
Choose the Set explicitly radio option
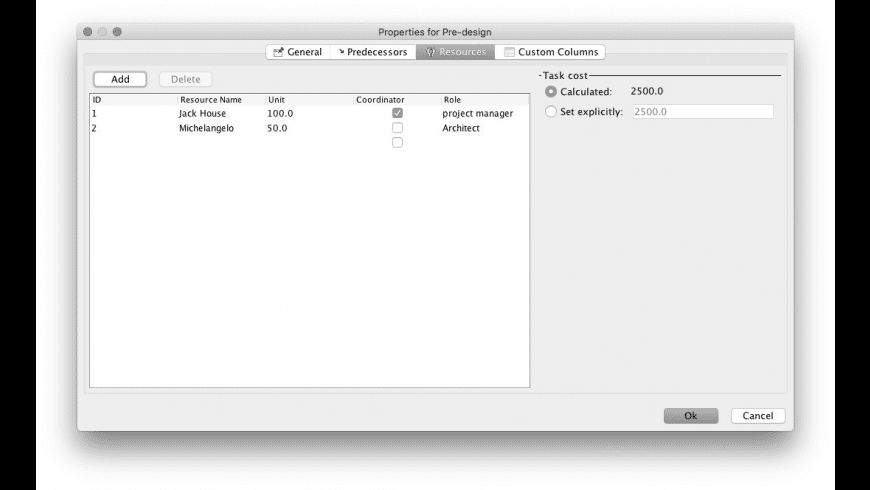tap(550, 112)
